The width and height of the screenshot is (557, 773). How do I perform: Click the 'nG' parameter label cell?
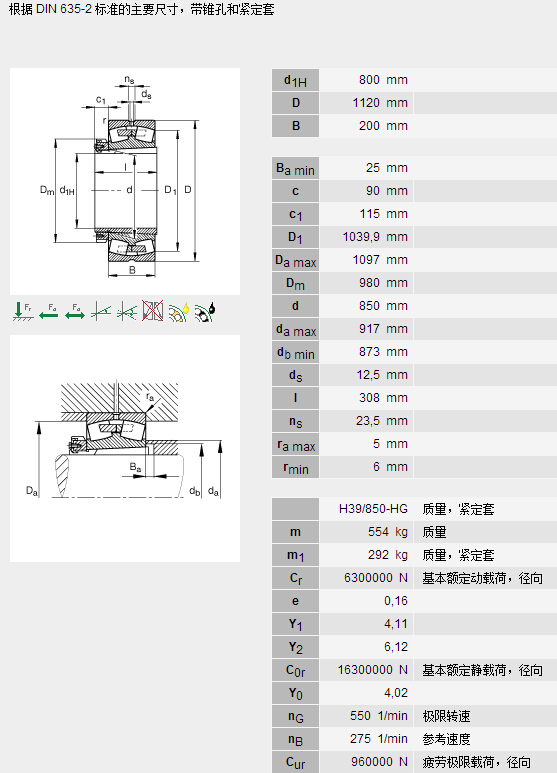click(x=295, y=716)
